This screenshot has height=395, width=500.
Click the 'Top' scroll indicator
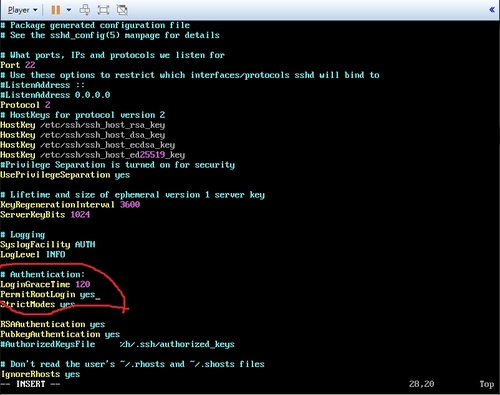487,384
